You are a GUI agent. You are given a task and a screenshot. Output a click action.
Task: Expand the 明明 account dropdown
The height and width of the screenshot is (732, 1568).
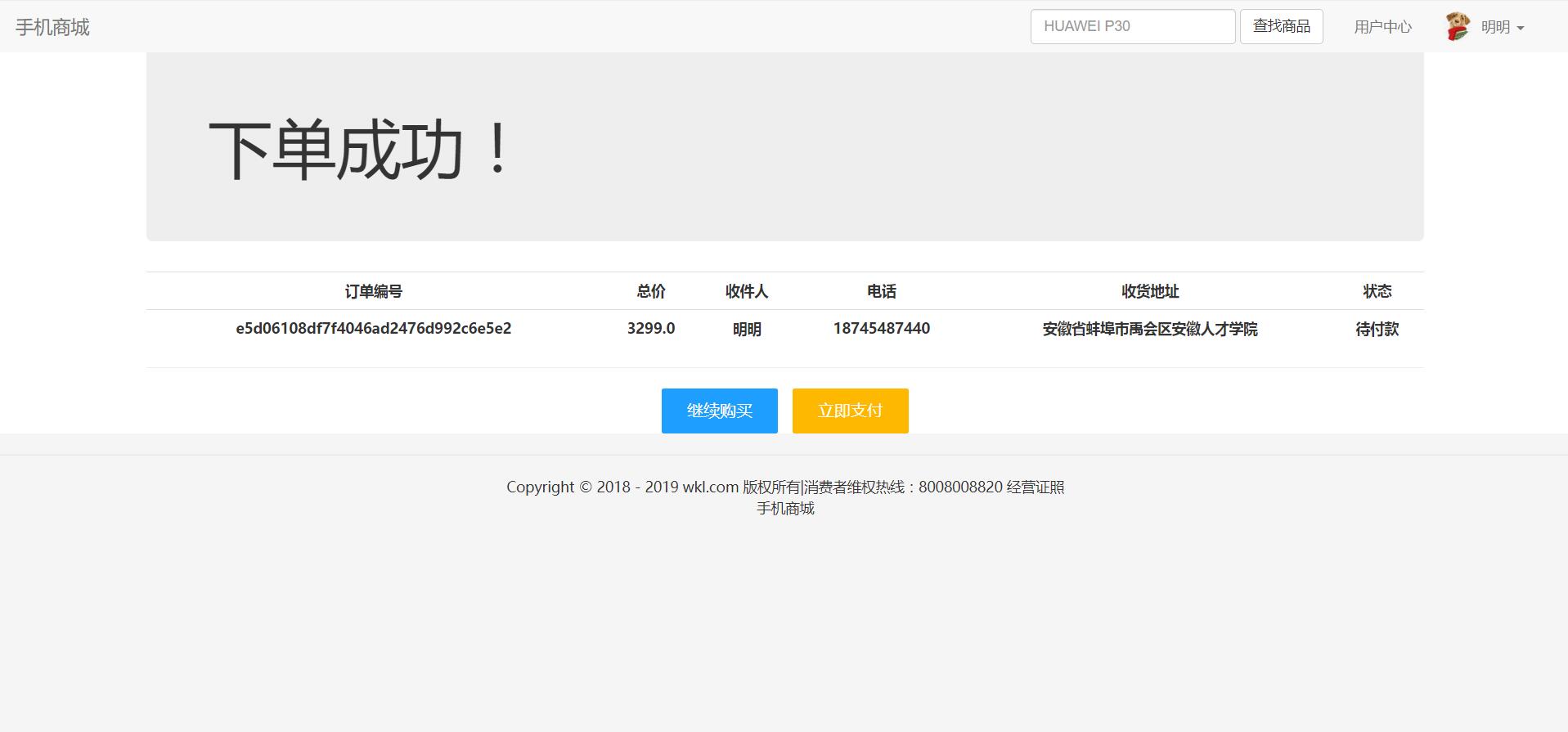[x=1503, y=27]
